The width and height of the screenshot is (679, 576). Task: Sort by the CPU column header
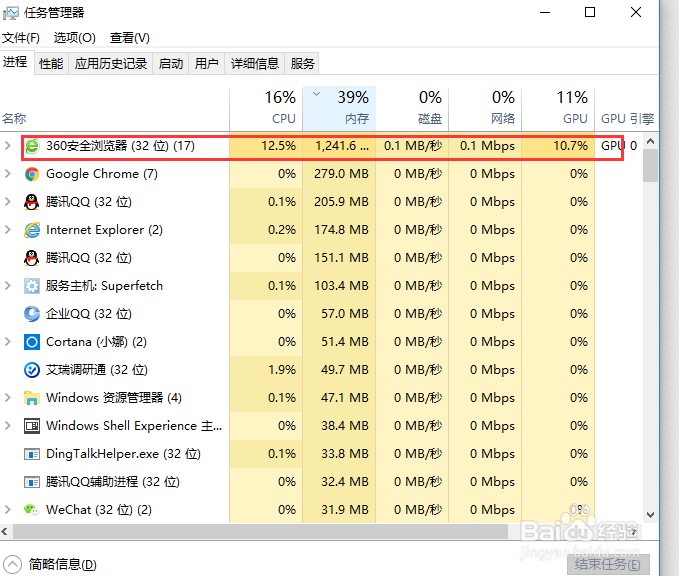(x=266, y=108)
